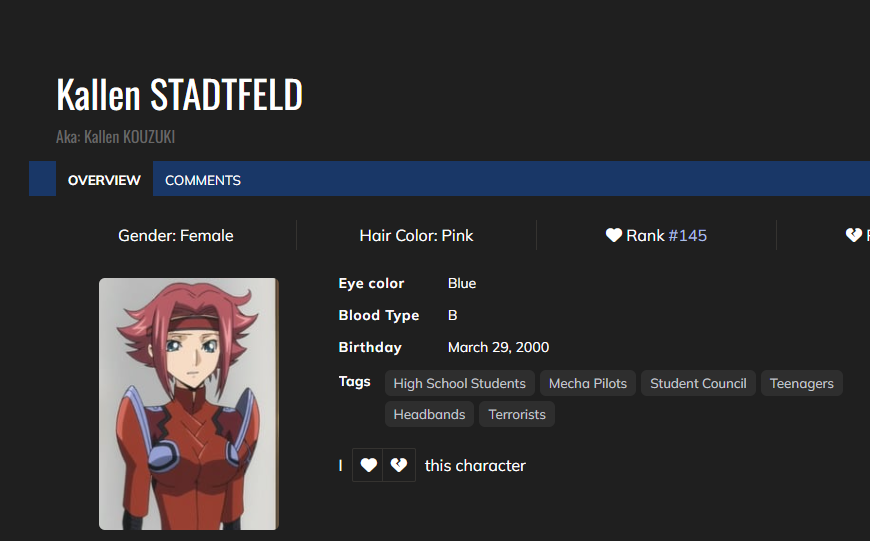Click Kallen's character portrait image
The image size is (870, 541).
coord(189,403)
